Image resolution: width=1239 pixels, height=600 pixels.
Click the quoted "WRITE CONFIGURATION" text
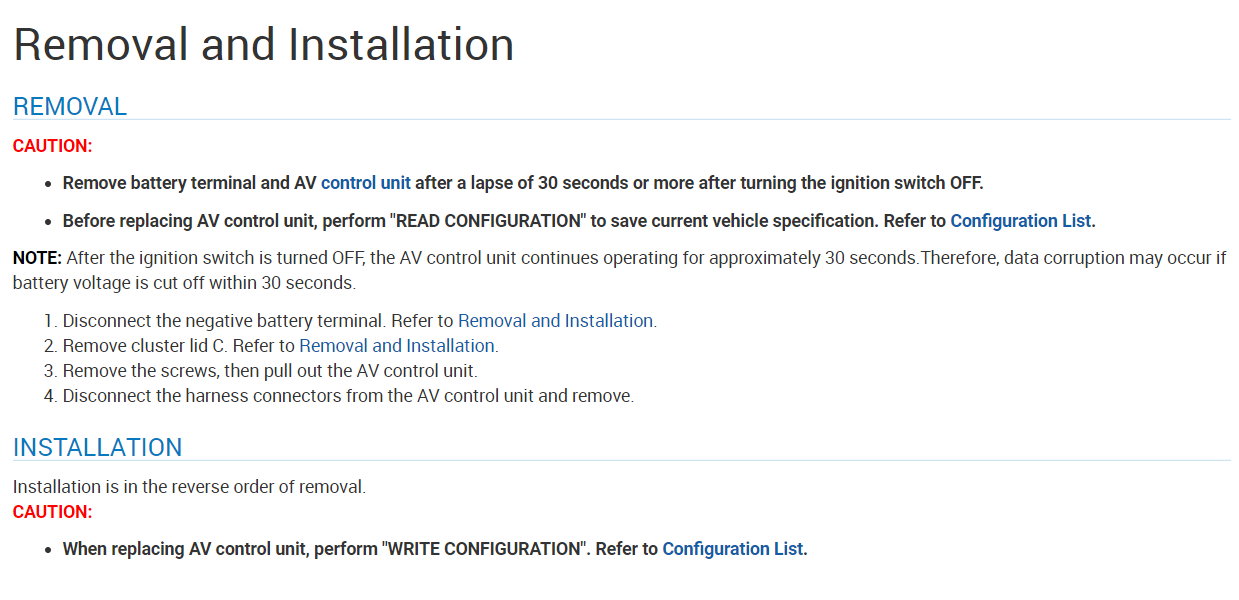click(484, 549)
